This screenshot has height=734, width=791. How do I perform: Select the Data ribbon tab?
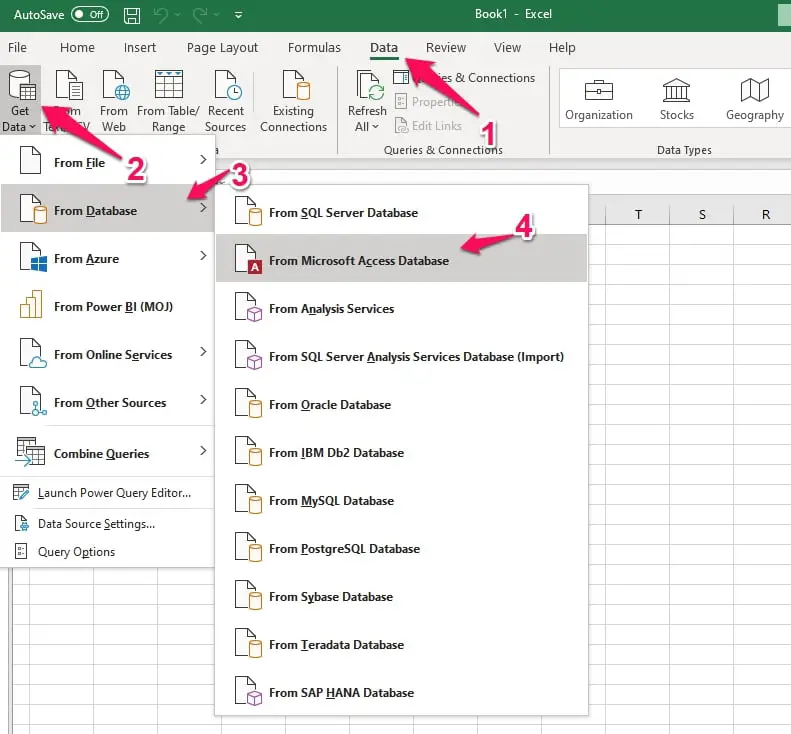(384, 47)
